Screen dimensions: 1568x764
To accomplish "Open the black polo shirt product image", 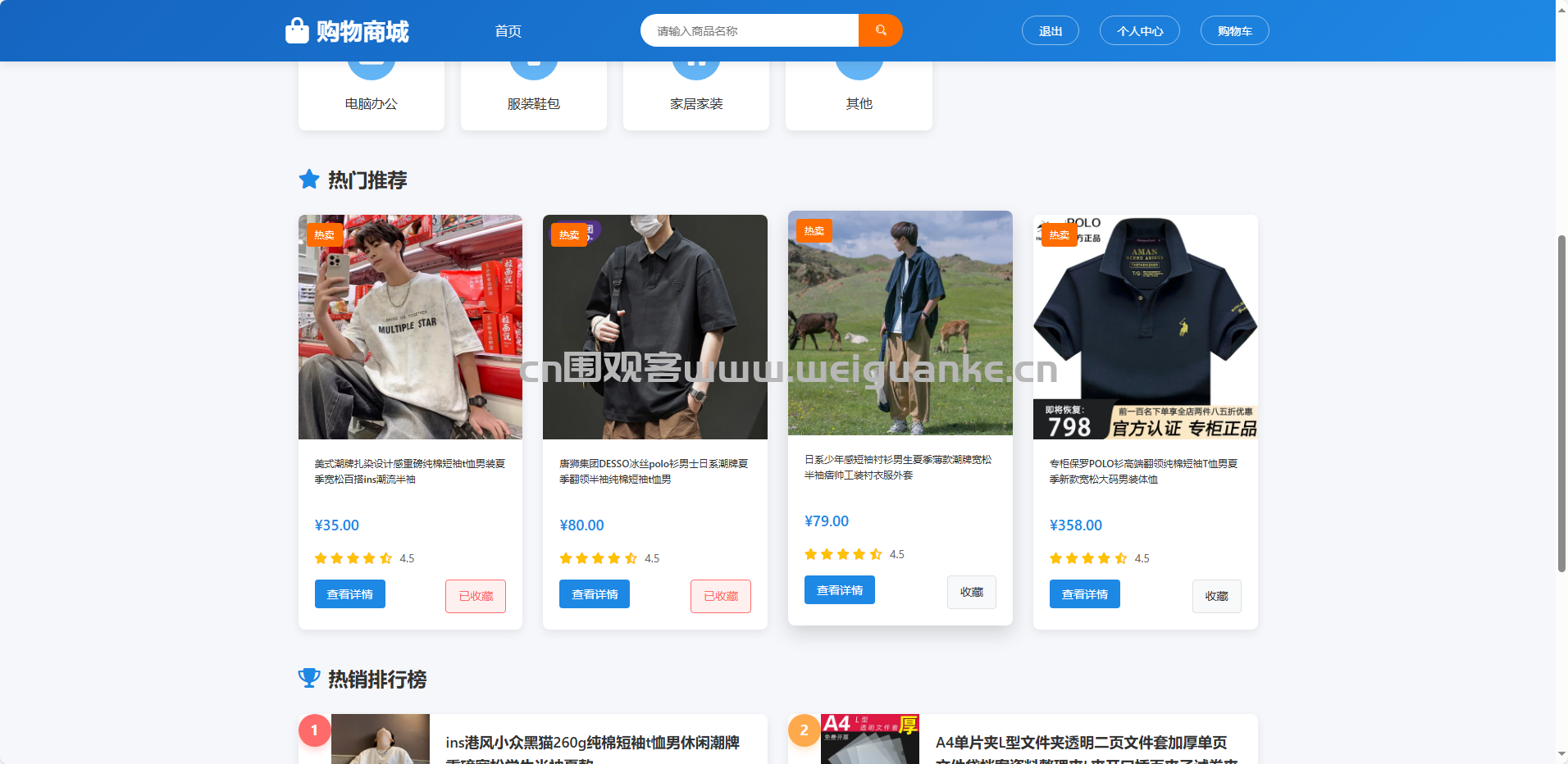I will [655, 327].
